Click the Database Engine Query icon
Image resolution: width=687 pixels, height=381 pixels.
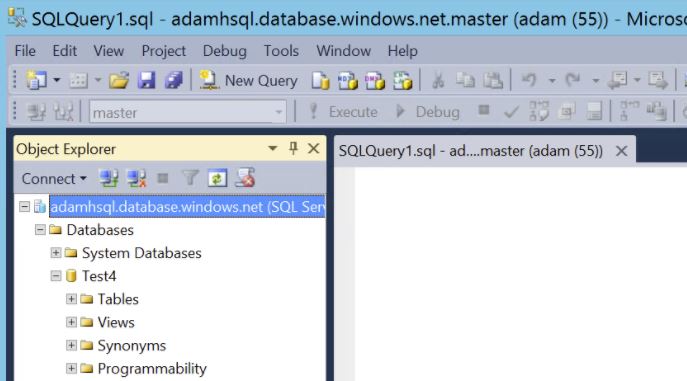[320, 81]
